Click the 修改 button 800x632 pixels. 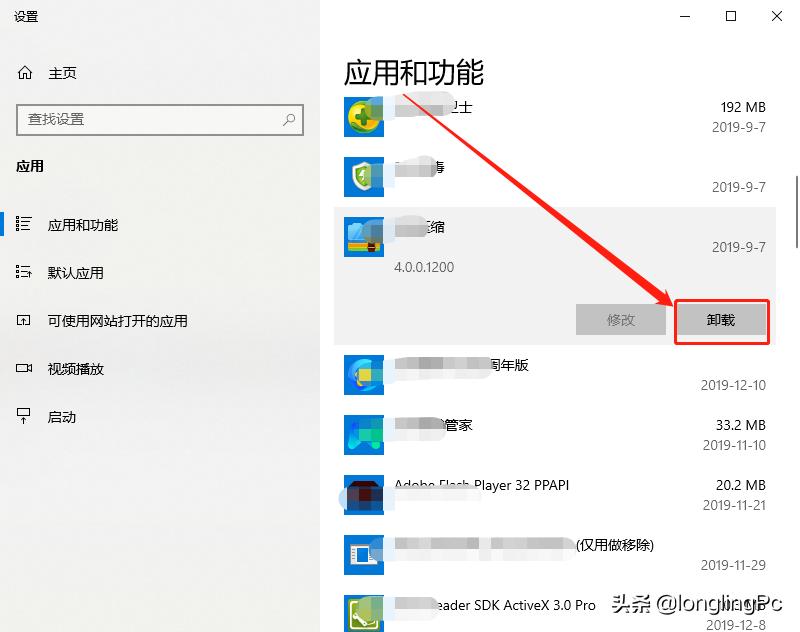point(621,320)
